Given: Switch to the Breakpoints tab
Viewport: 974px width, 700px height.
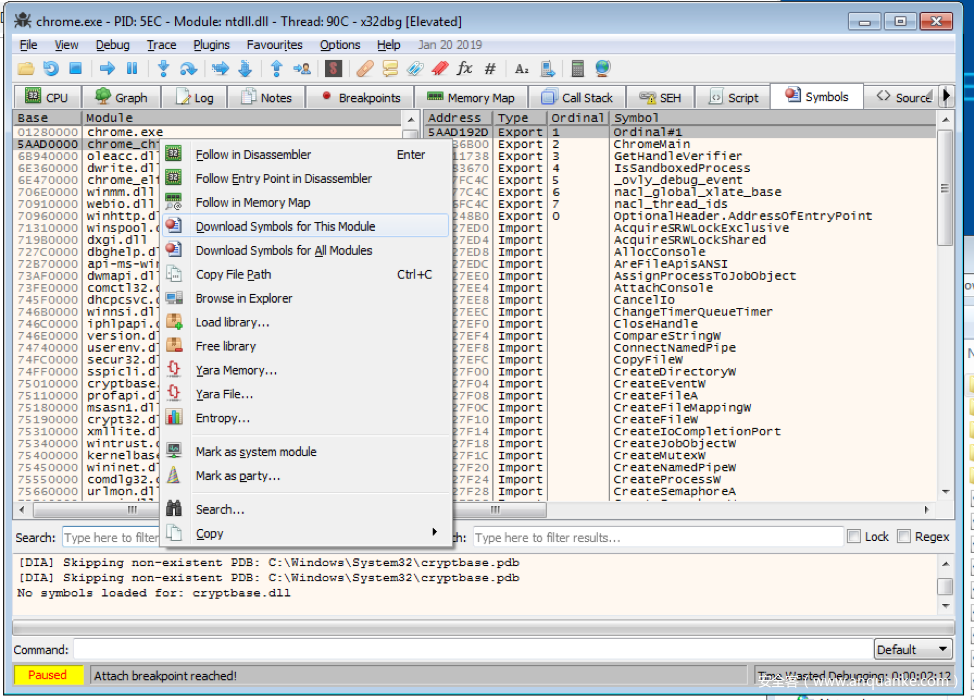Looking at the screenshot, I should click(x=362, y=98).
